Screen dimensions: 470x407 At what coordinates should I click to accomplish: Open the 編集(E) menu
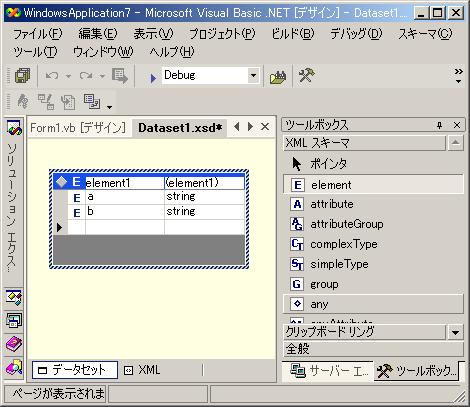[x=98, y=34]
